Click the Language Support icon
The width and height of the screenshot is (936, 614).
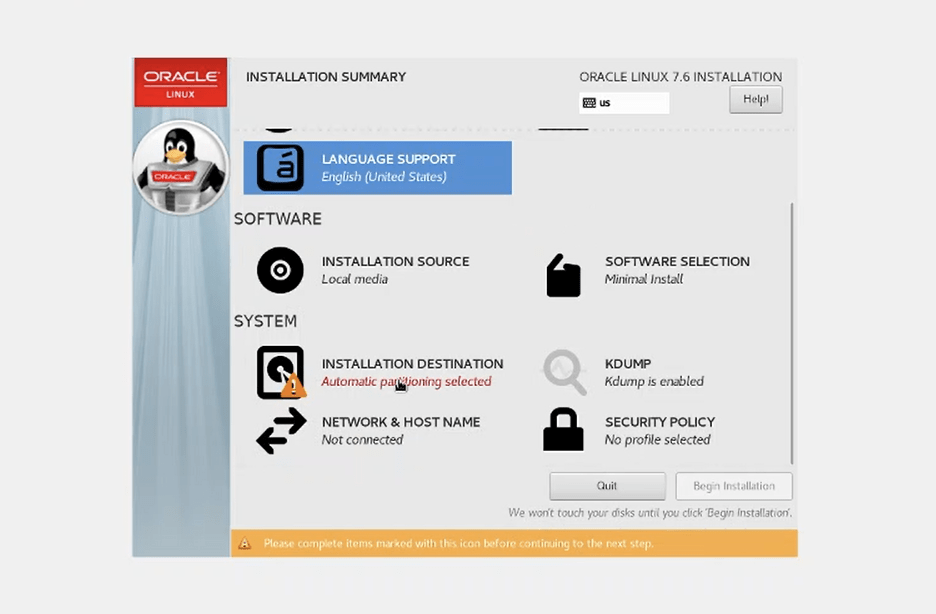coord(280,168)
